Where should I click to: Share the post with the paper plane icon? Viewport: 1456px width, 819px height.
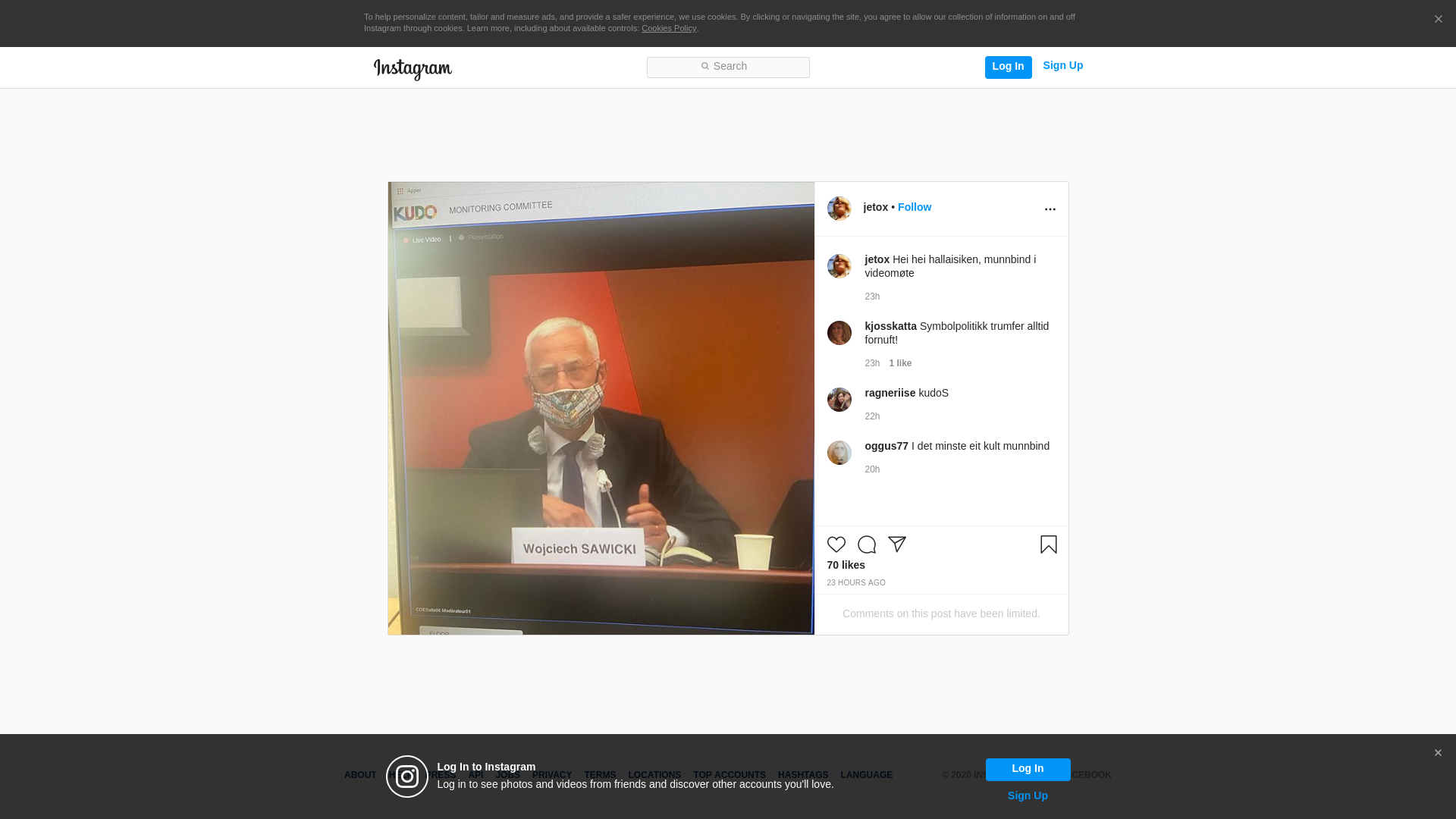(896, 544)
